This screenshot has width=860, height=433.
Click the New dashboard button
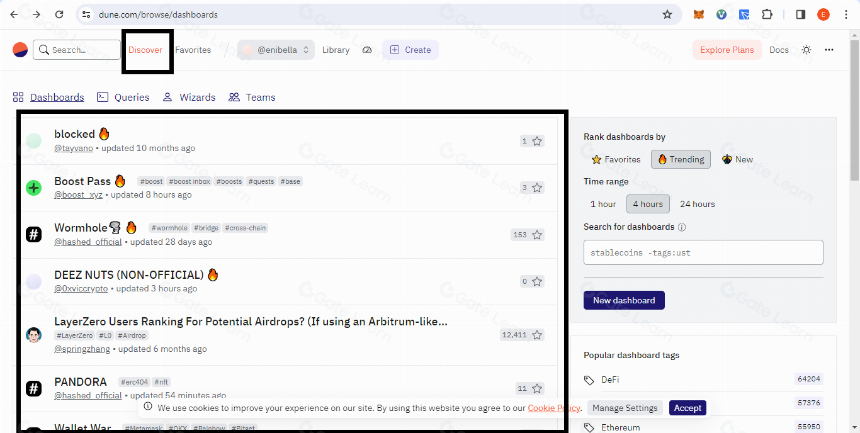coord(624,301)
